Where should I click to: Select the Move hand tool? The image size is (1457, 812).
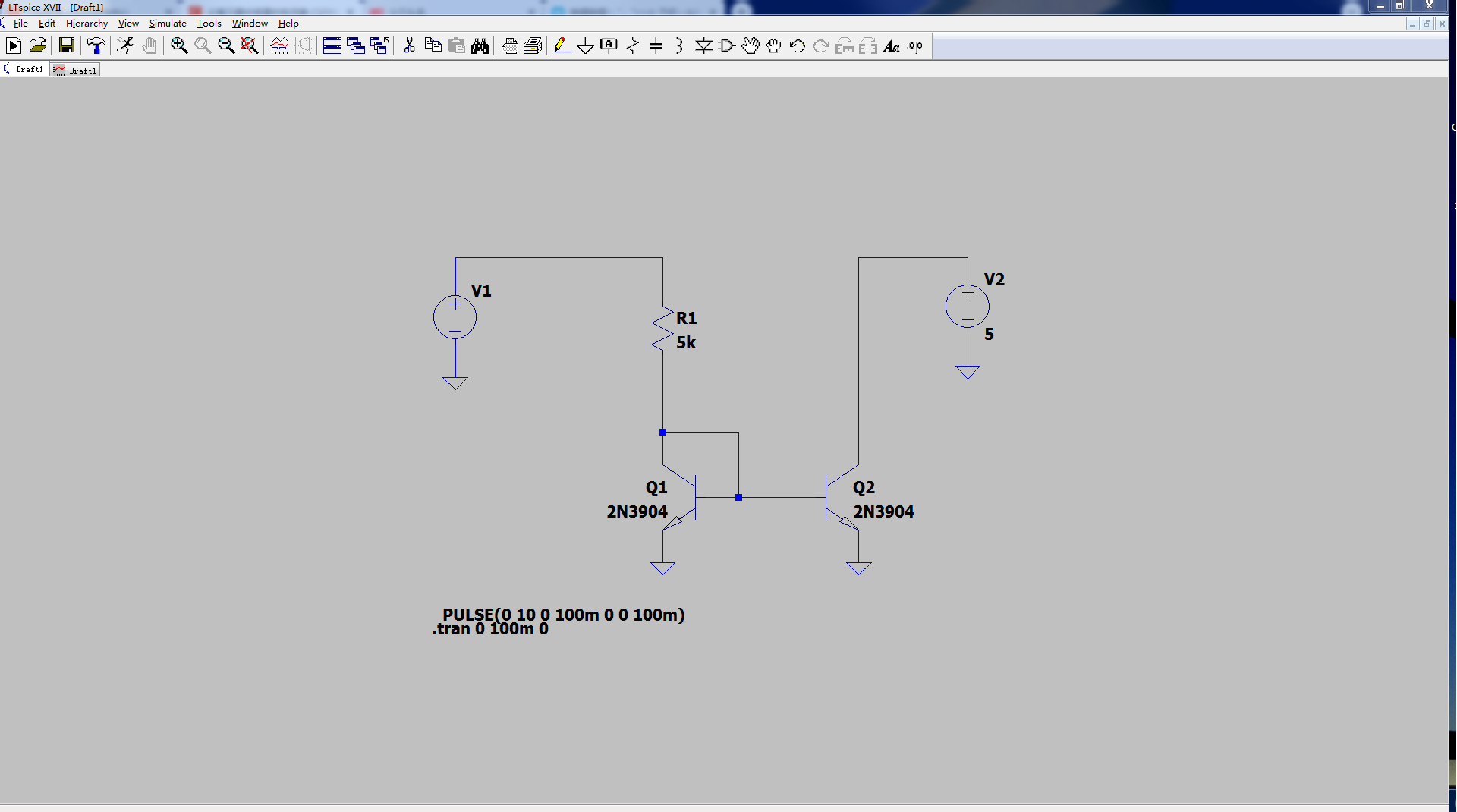click(751, 46)
